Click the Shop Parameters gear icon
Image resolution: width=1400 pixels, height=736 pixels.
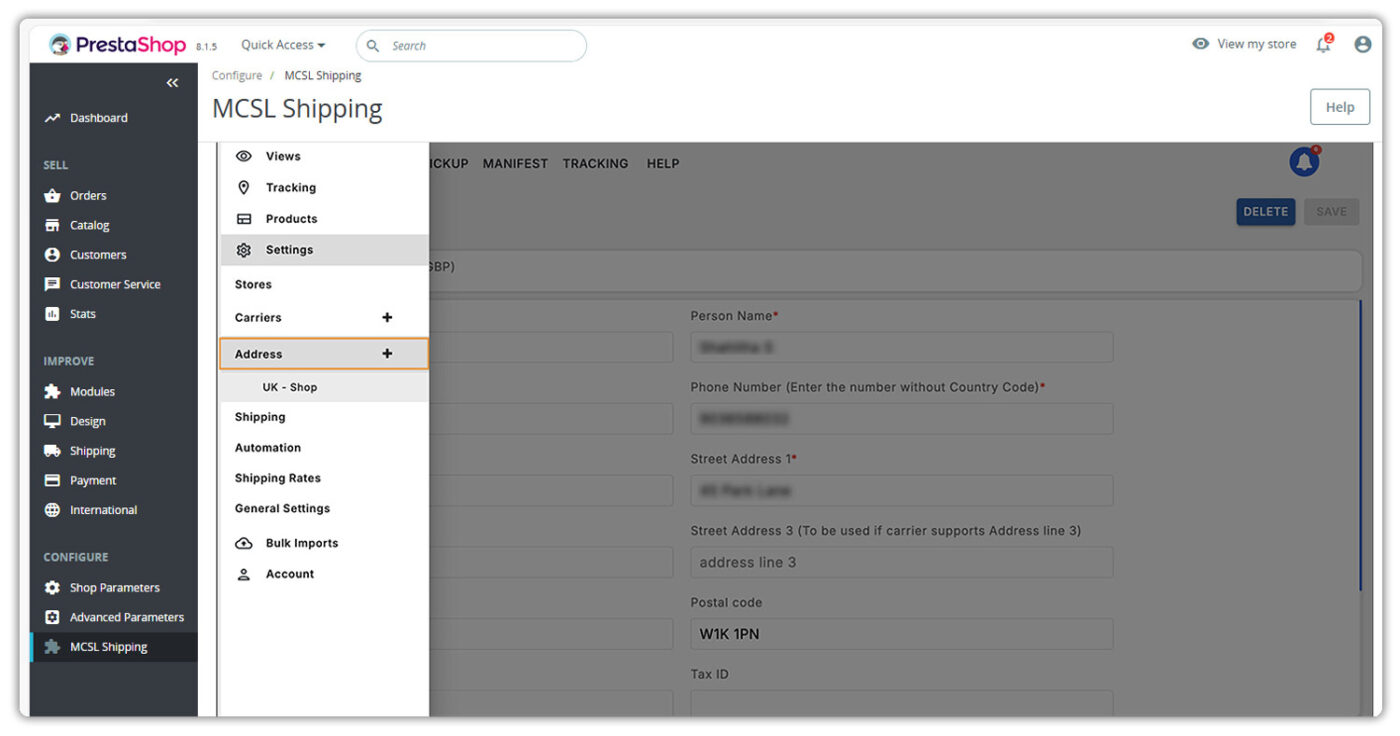(x=52, y=588)
